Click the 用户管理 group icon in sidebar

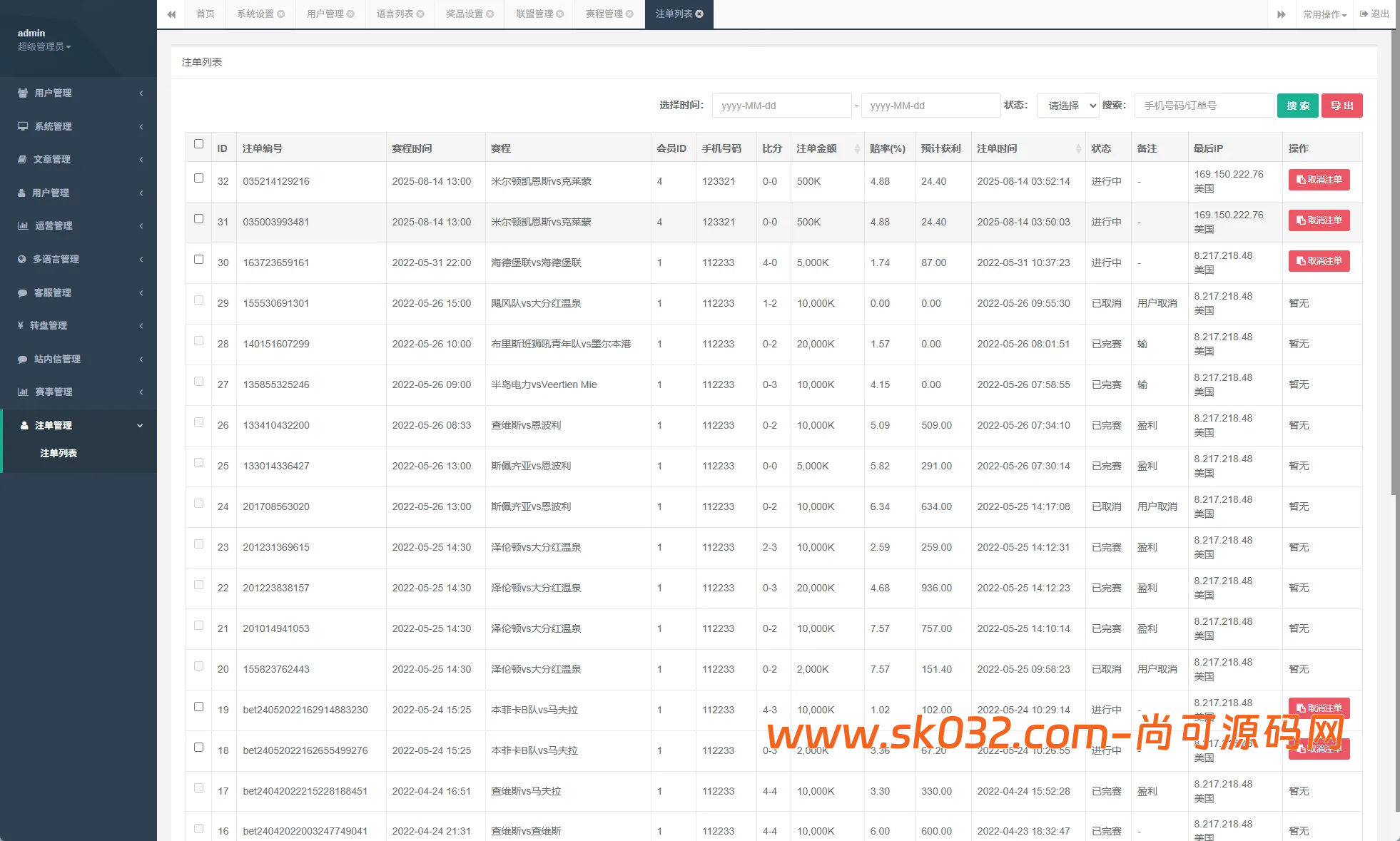coord(23,93)
